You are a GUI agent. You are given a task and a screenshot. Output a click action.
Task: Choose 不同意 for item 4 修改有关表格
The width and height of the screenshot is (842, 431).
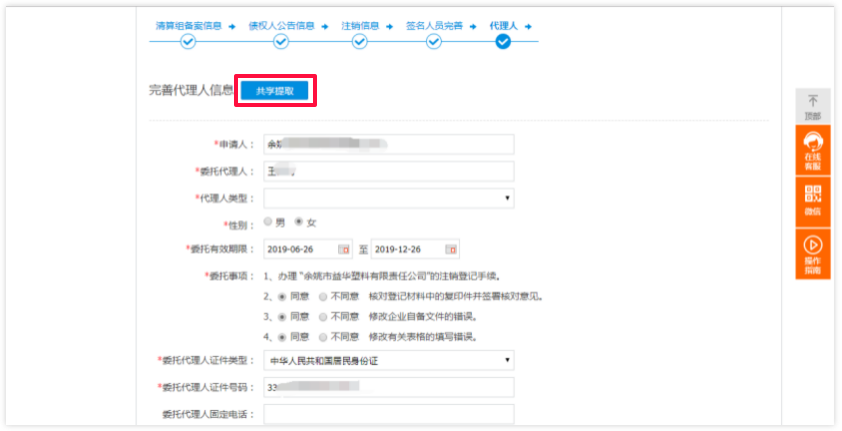click(322, 337)
